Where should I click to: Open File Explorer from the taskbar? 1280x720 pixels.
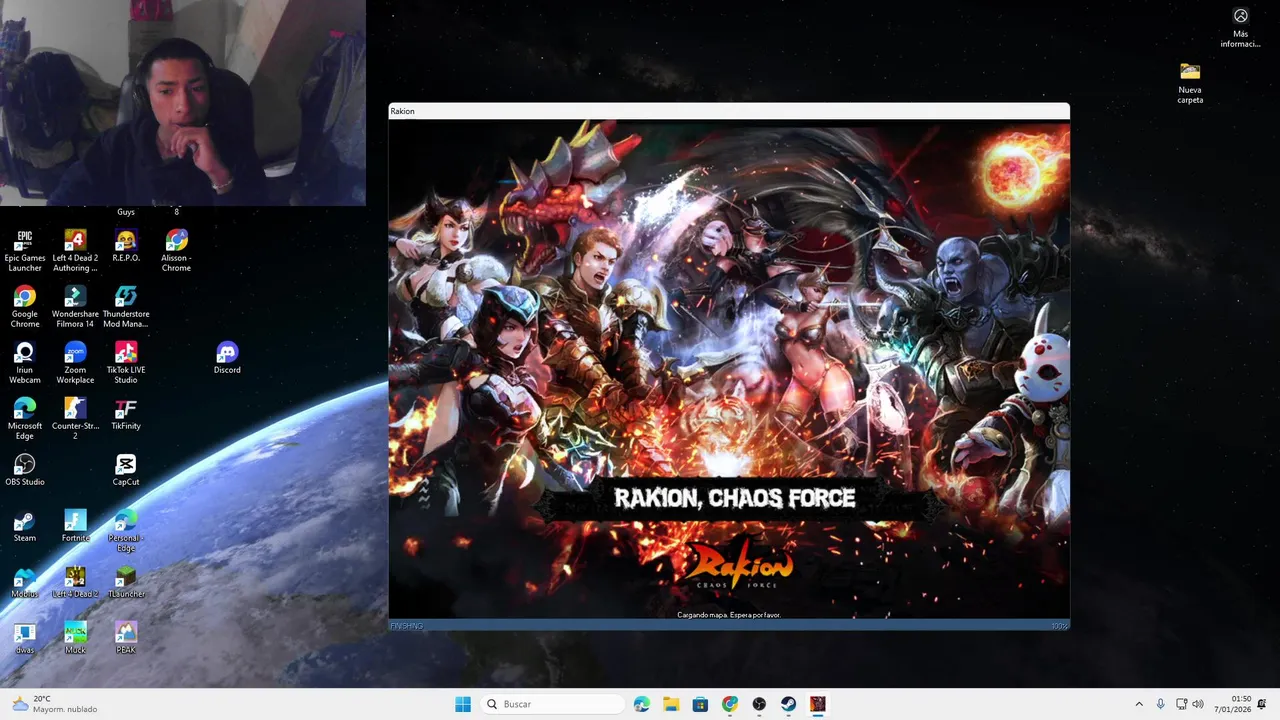coord(671,704)
